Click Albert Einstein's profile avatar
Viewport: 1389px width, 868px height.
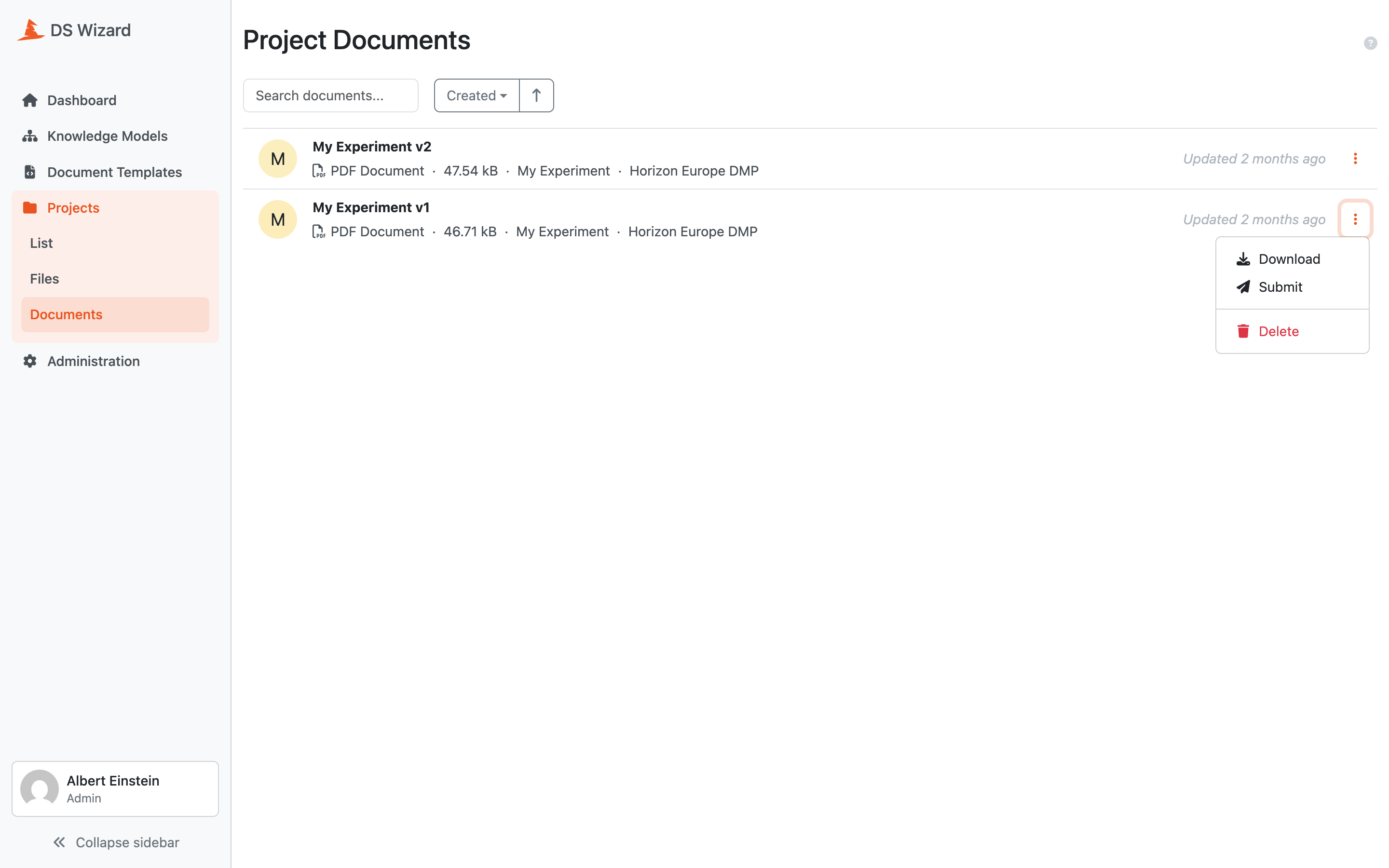click(x=40, y=789)
